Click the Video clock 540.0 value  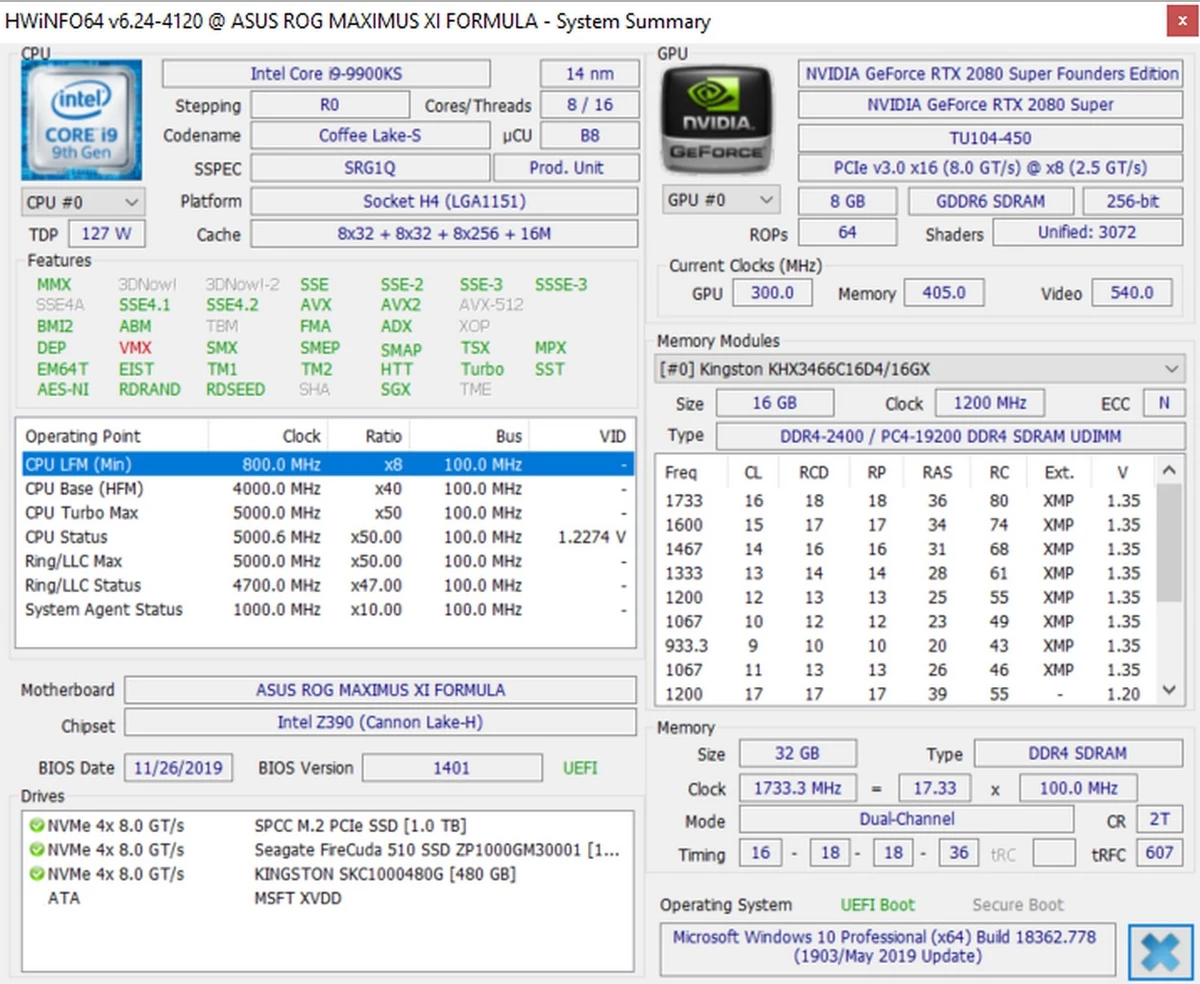pyautogui.click(x=1132, y=293)
